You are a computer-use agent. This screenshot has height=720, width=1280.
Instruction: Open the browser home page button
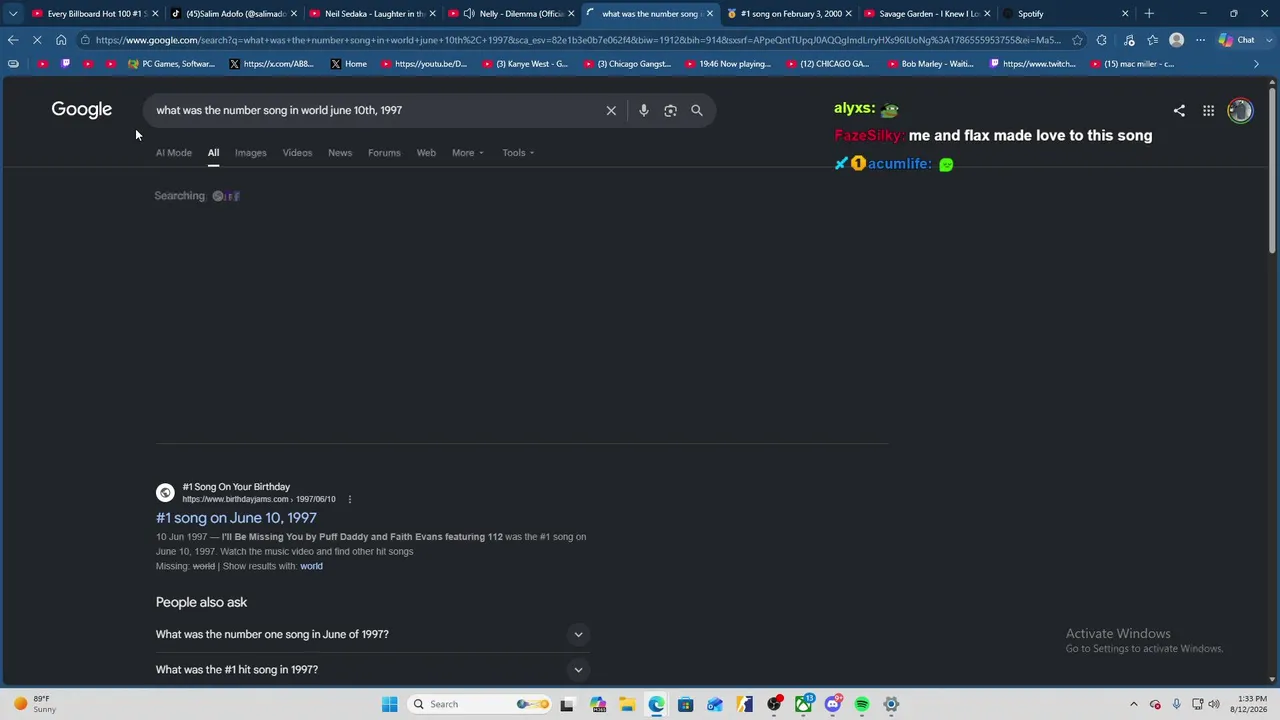pos(61,40)
